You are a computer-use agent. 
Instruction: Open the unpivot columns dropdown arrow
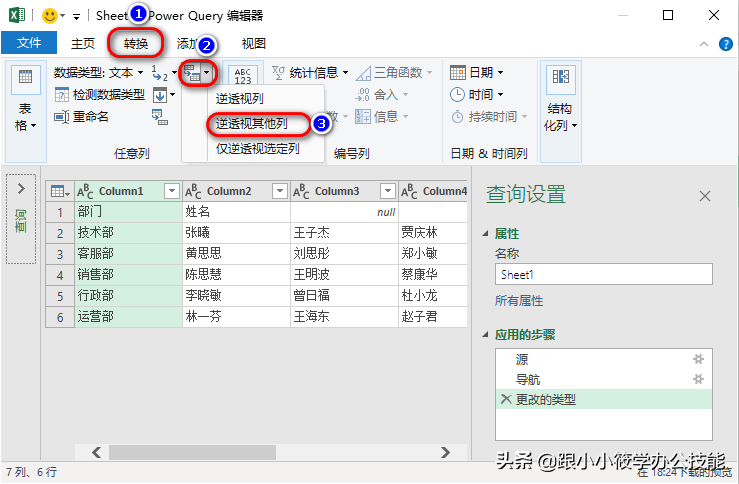206,73
